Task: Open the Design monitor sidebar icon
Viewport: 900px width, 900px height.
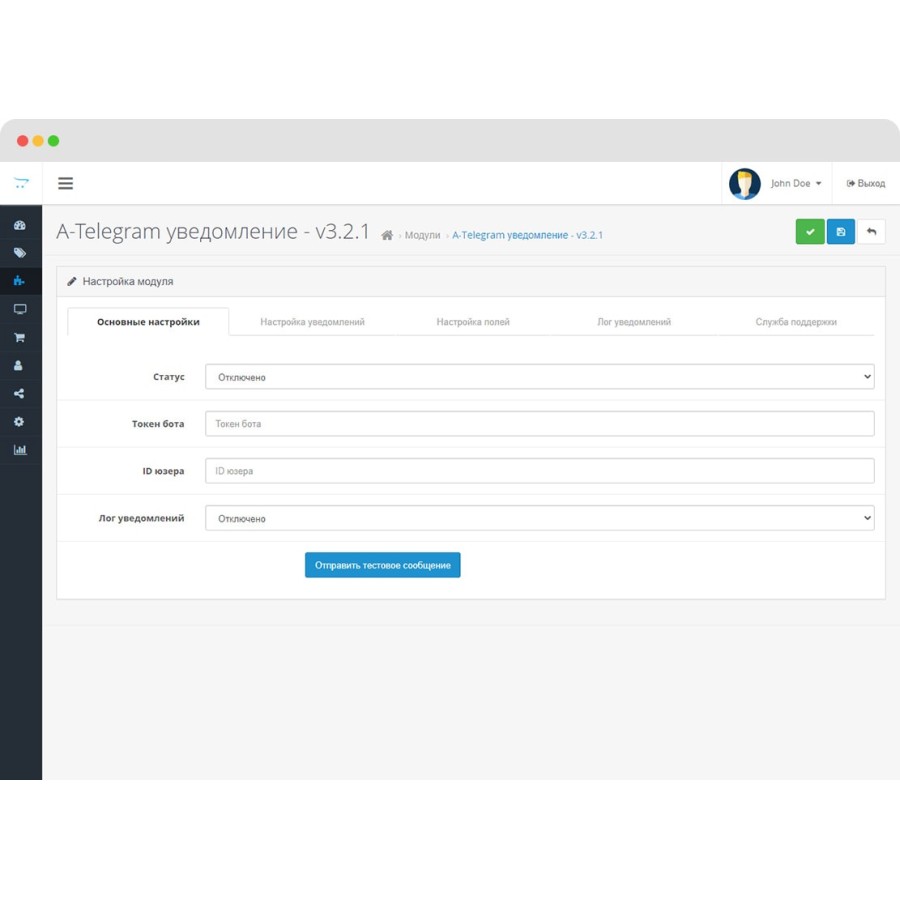Action: tap(20, 309)
